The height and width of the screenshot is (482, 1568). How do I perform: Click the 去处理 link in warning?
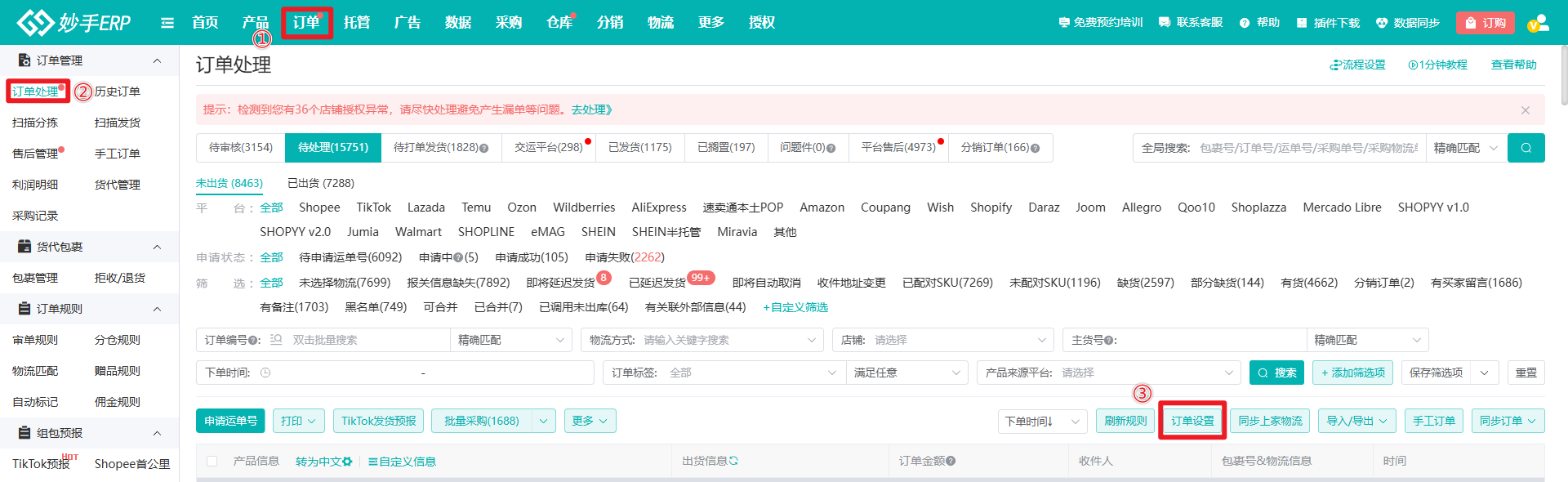tap(591, 109)
